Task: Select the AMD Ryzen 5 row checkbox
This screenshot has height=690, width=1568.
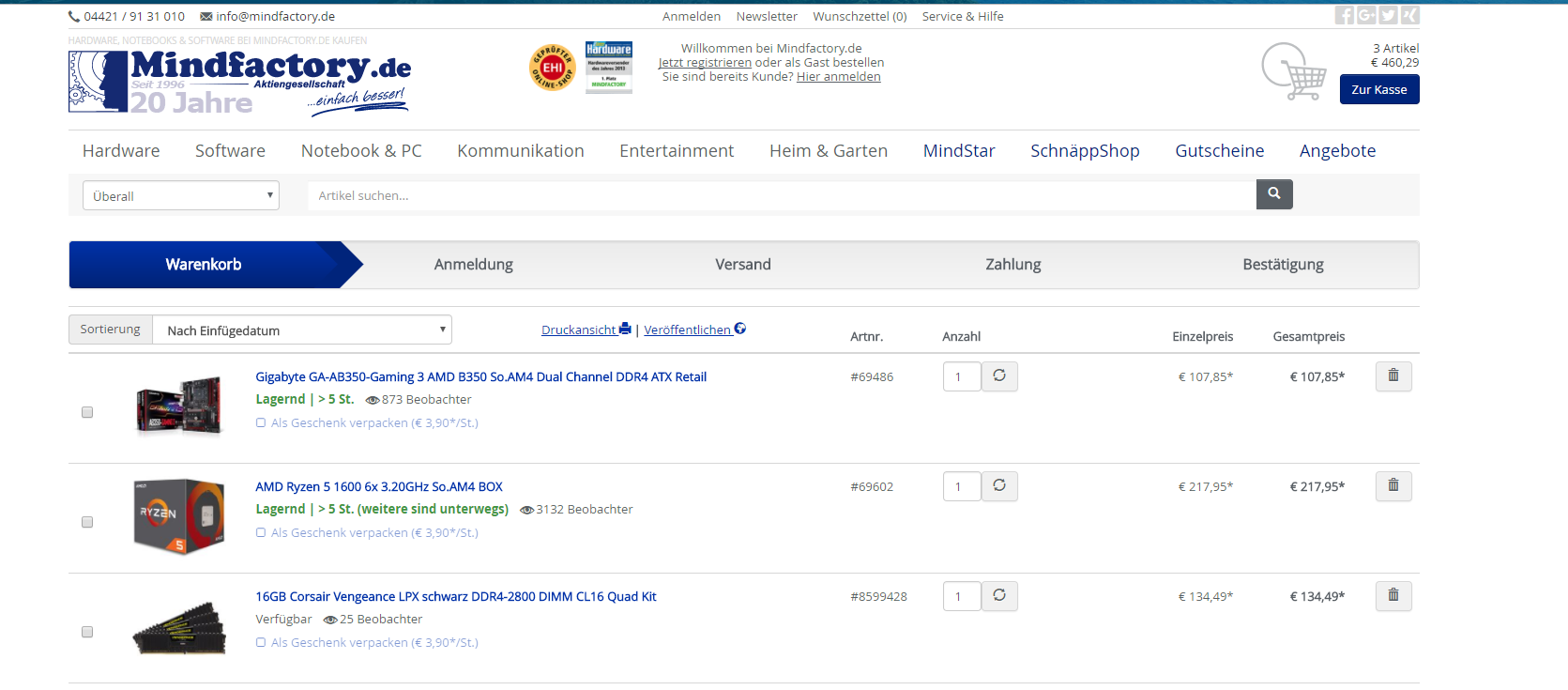Action: pyautogui.click(x=87, y=522)
